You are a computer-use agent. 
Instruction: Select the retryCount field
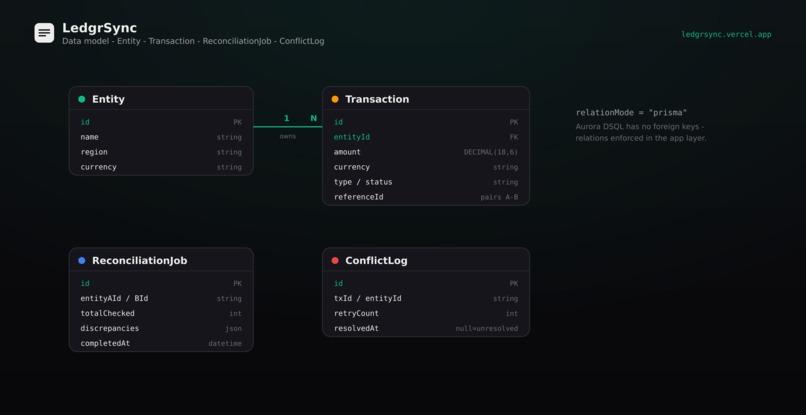426,313
